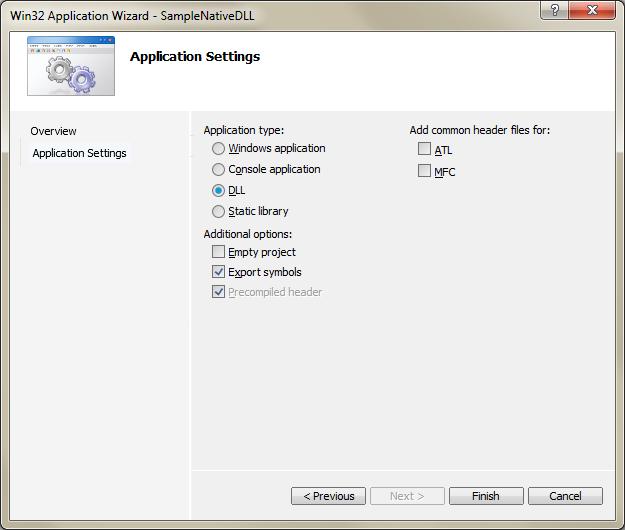
Task: Click the disabled Next button
Action: (407, 496)
